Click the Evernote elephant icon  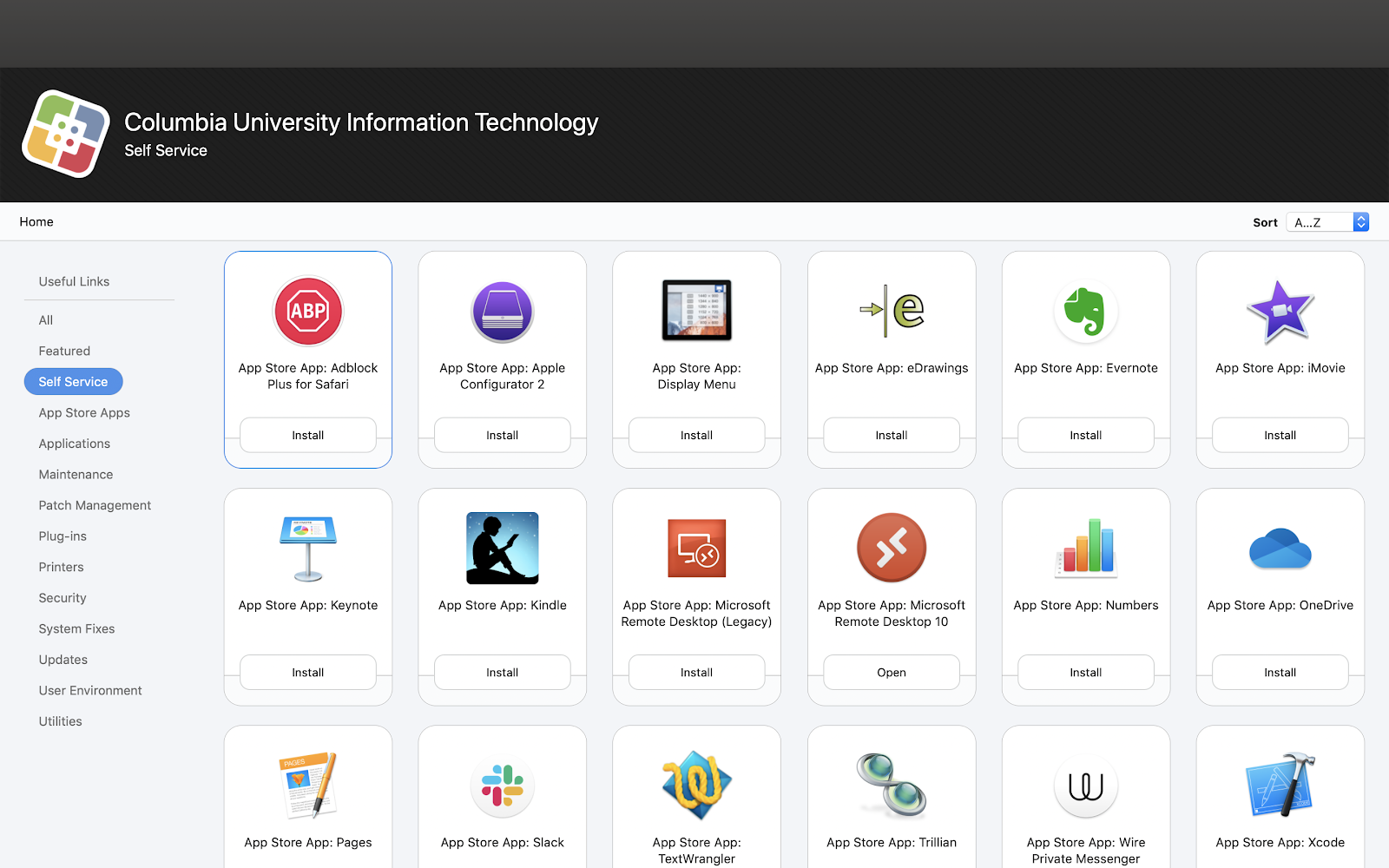tap(1086, 311)
